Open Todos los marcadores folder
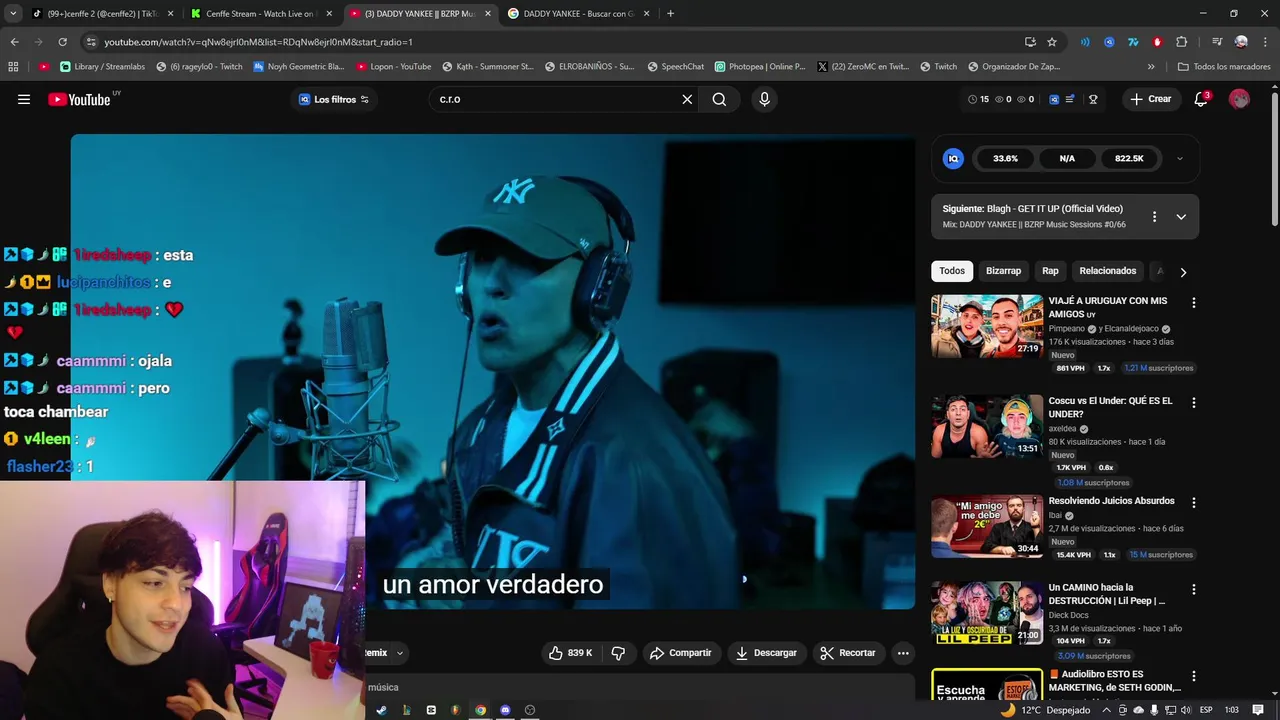The image size is (1280, 720). pyautogui.click(x=1222, y=67)
